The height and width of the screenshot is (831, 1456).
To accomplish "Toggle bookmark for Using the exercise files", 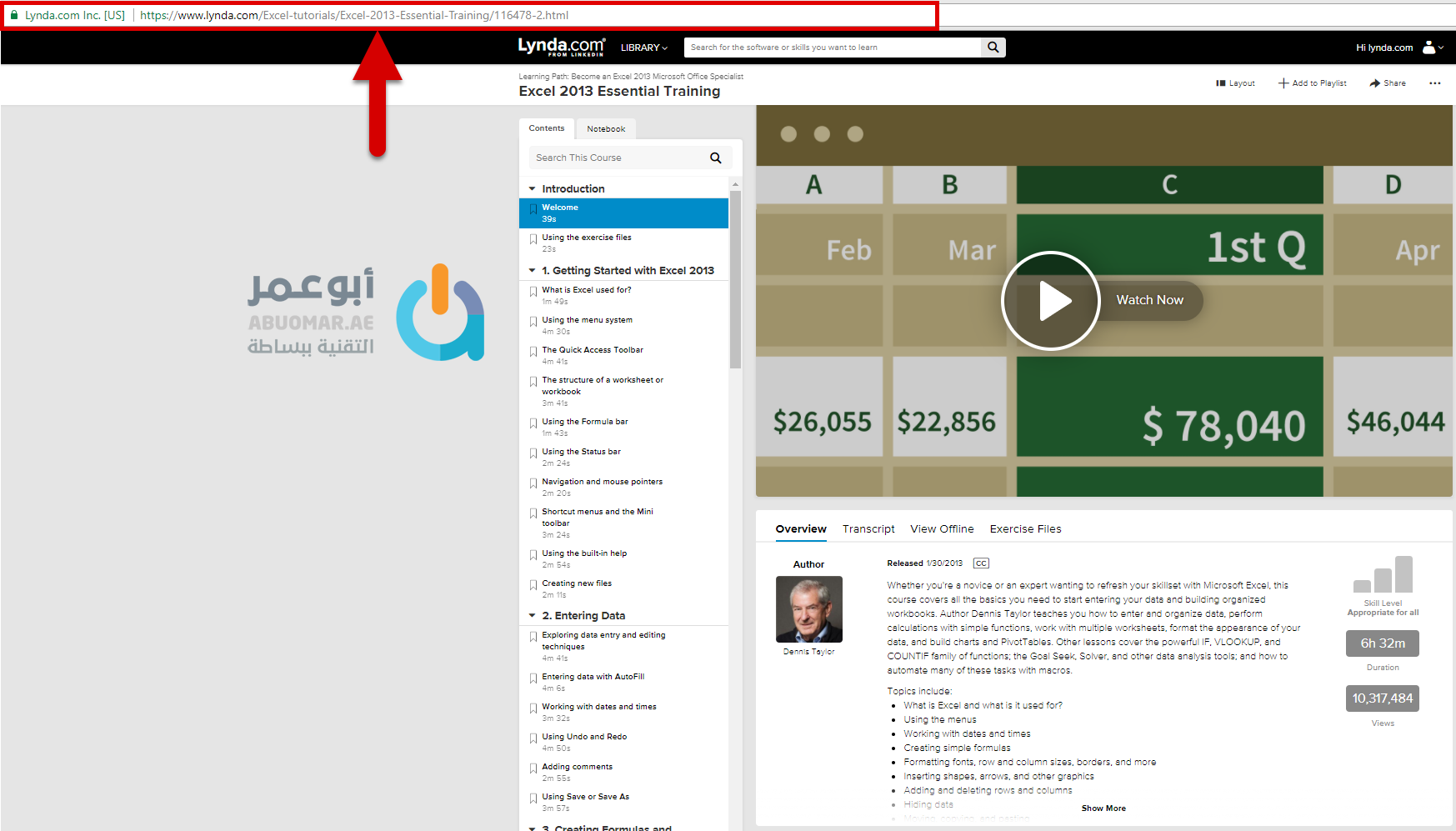I will click(533, 239).
